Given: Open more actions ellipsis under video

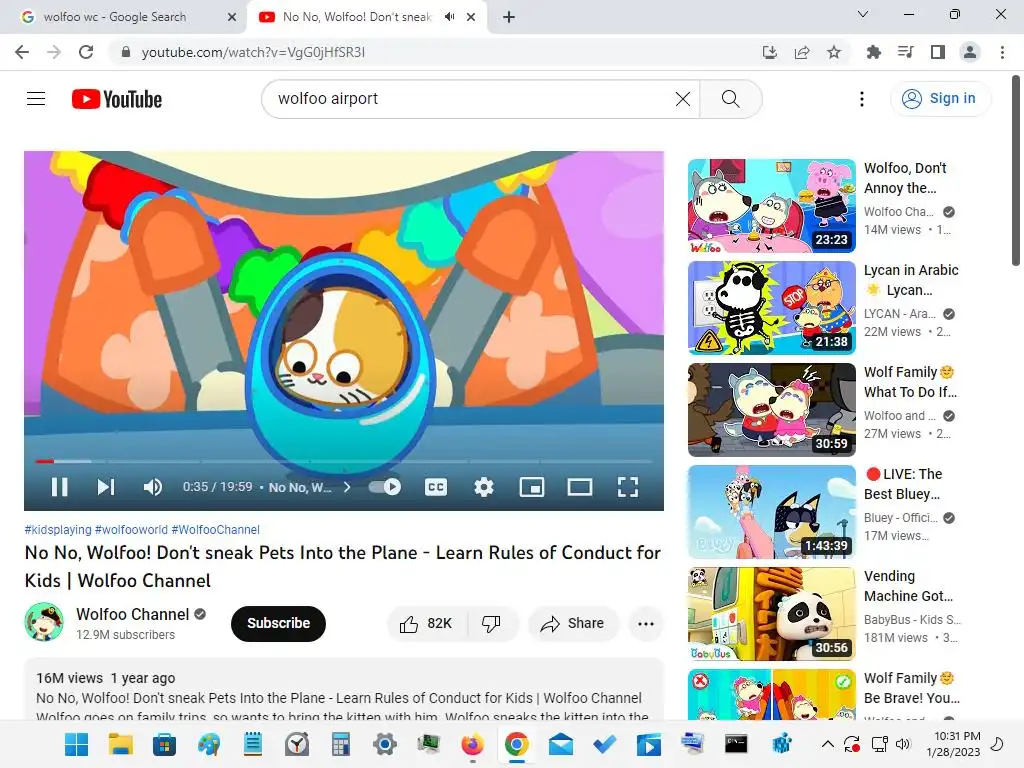Looking at the screenshot, I should tap(645, 624).
